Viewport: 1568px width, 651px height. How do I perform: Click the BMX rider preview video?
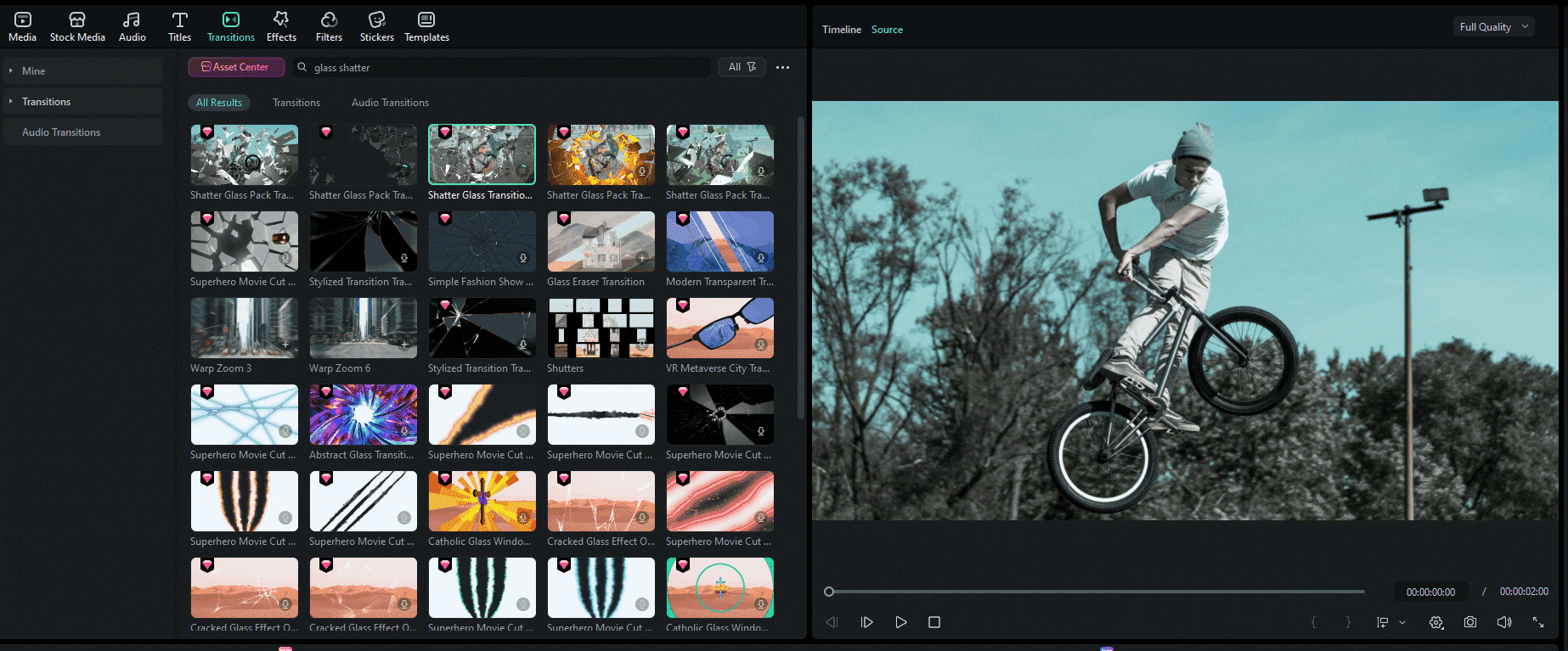[1185, 311]
